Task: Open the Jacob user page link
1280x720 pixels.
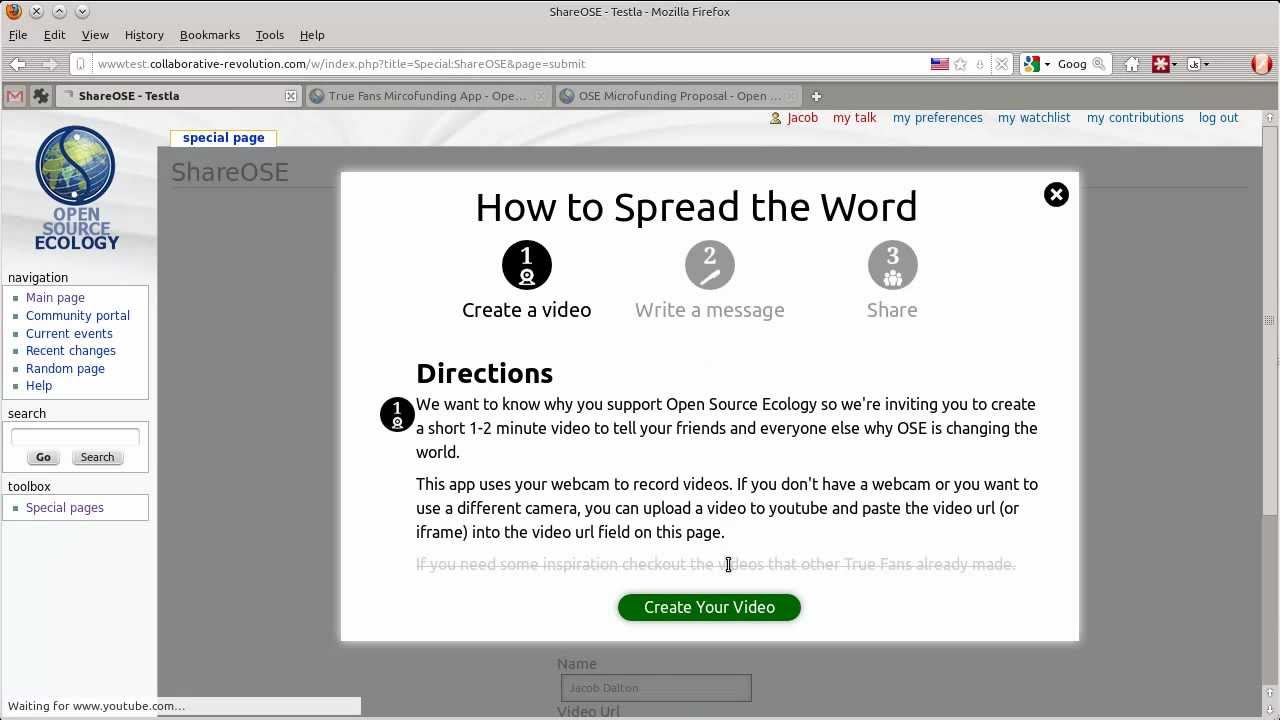Action: click(x=802, y=118)
